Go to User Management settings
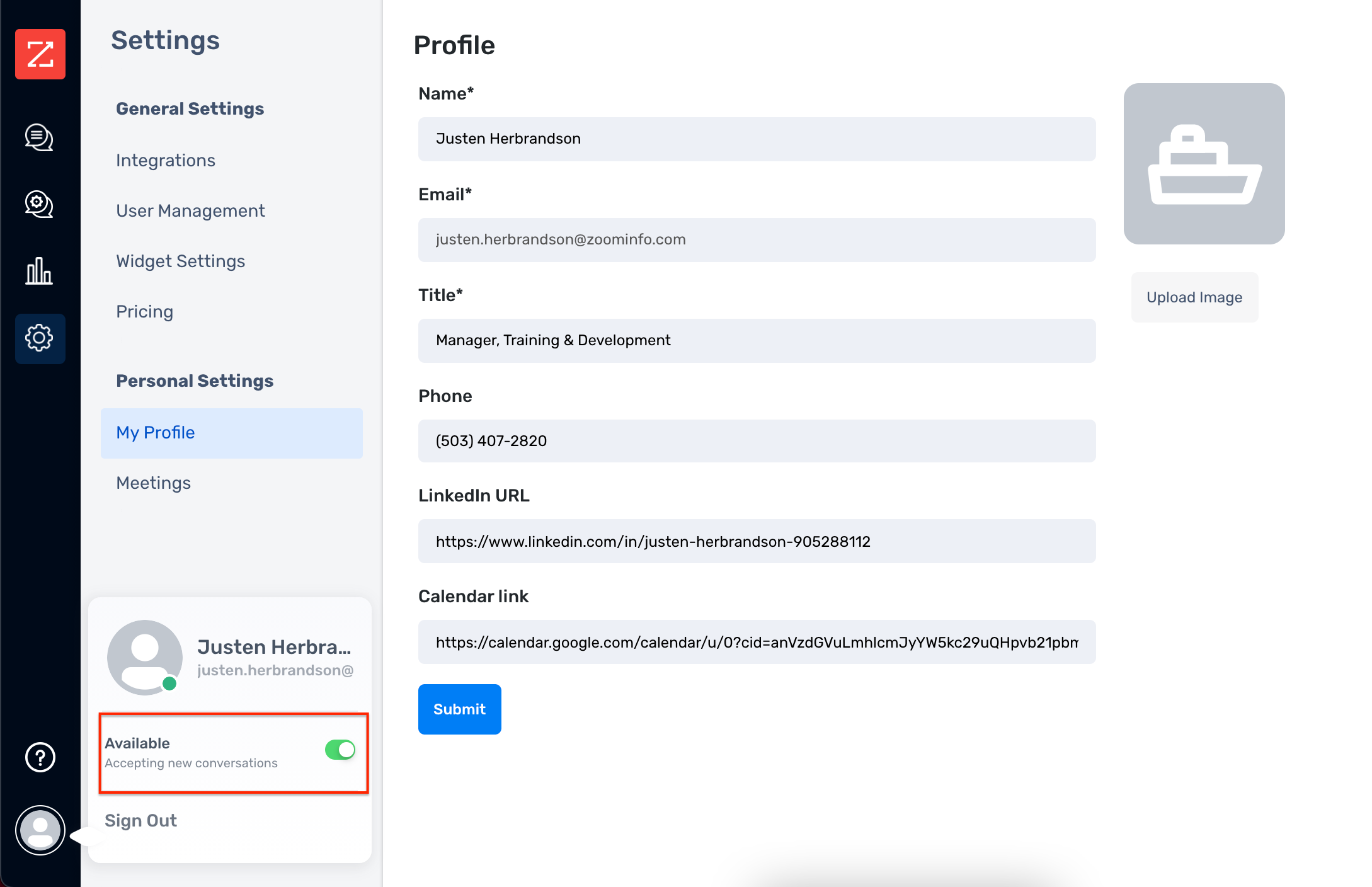The image size is (1372, 887). tap(190, 211)
